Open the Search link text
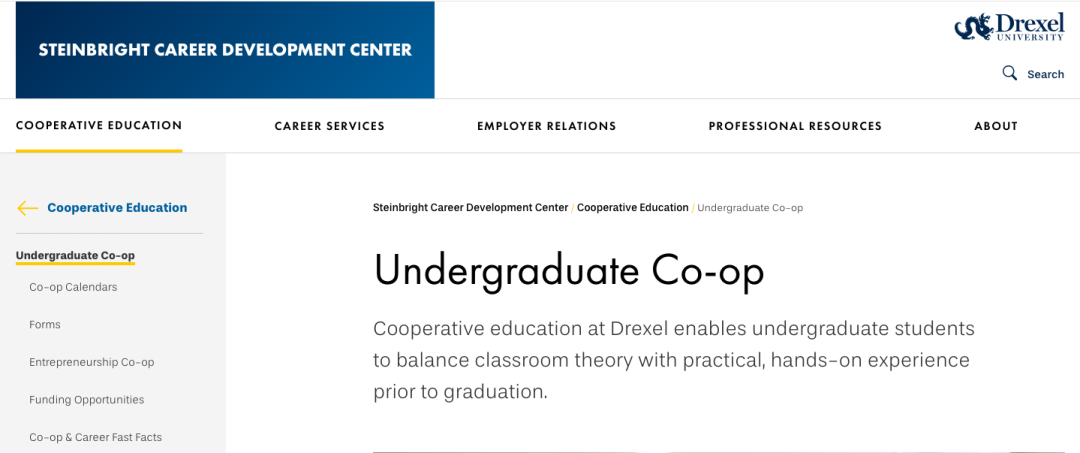 tap(1046, 74)
